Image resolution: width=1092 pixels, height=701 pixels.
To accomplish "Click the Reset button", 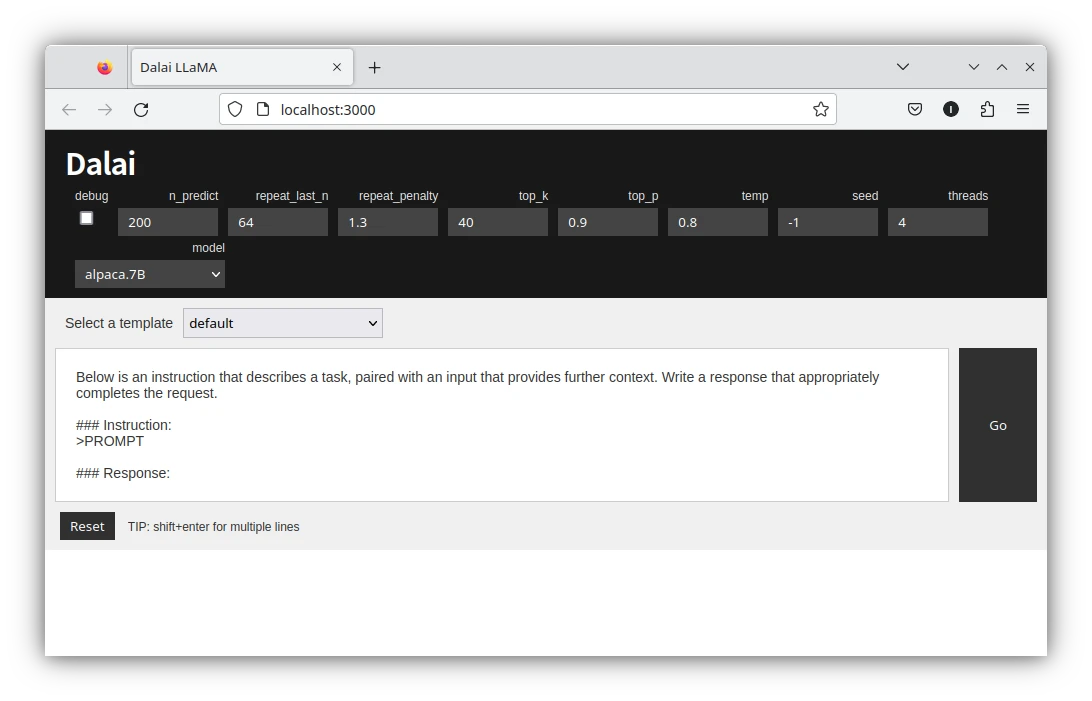I will pos(87,526).
